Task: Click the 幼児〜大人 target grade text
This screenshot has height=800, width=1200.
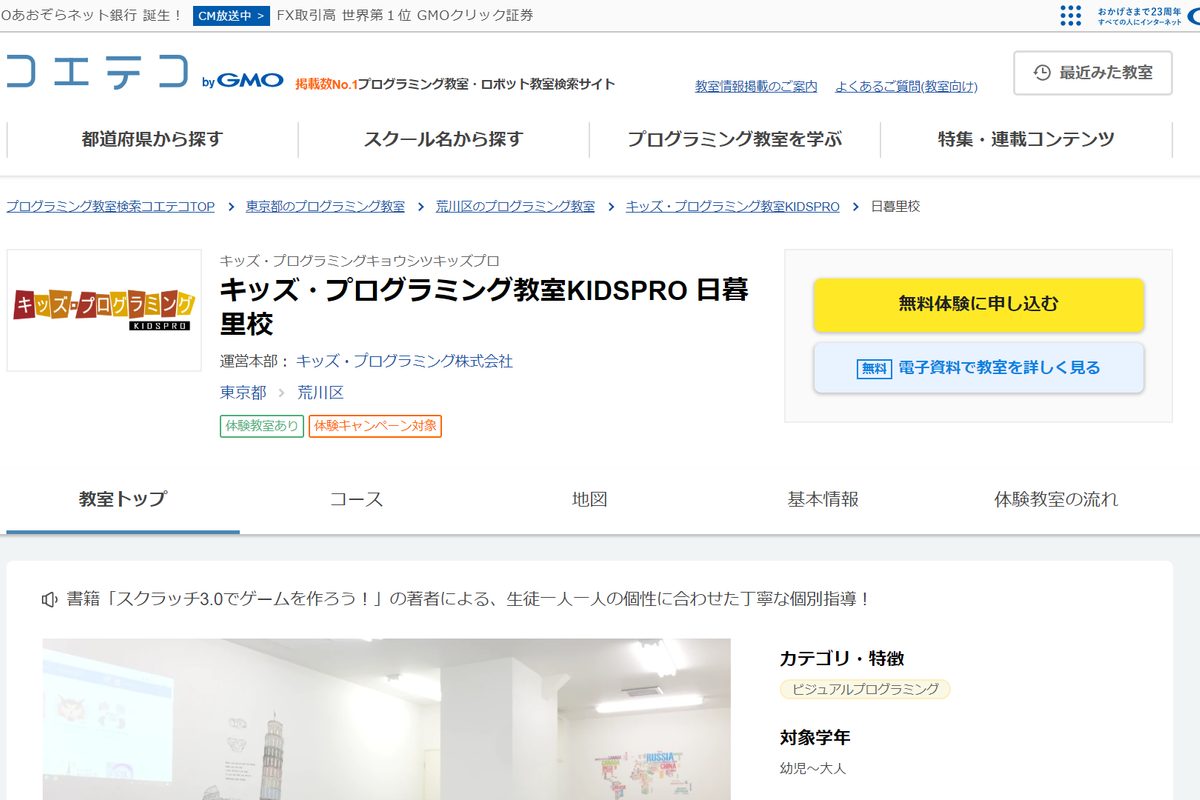Action: click(x=813, y=769)
